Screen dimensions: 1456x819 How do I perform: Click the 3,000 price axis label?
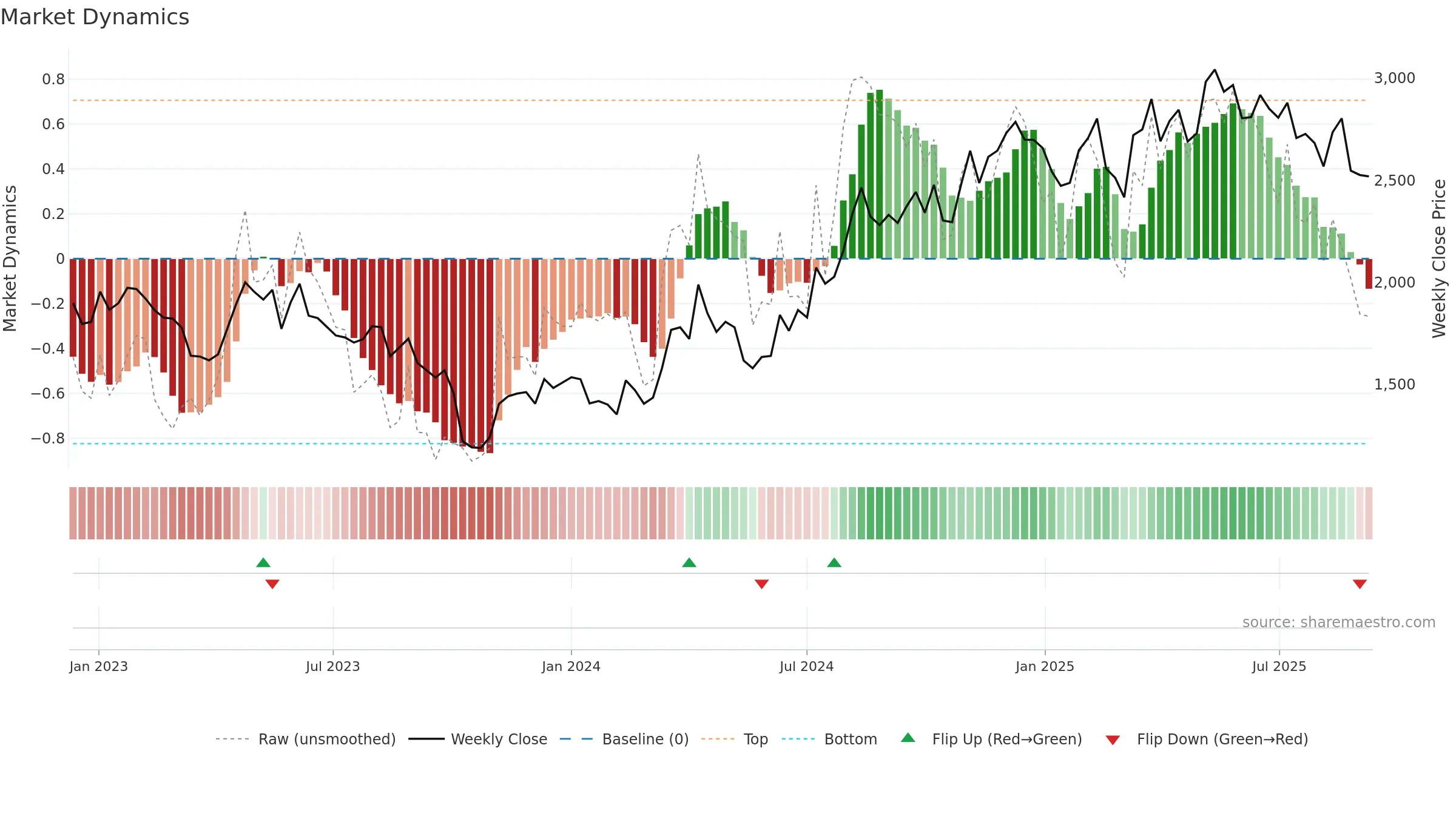pyautogui.click(x=1395, y=78)
